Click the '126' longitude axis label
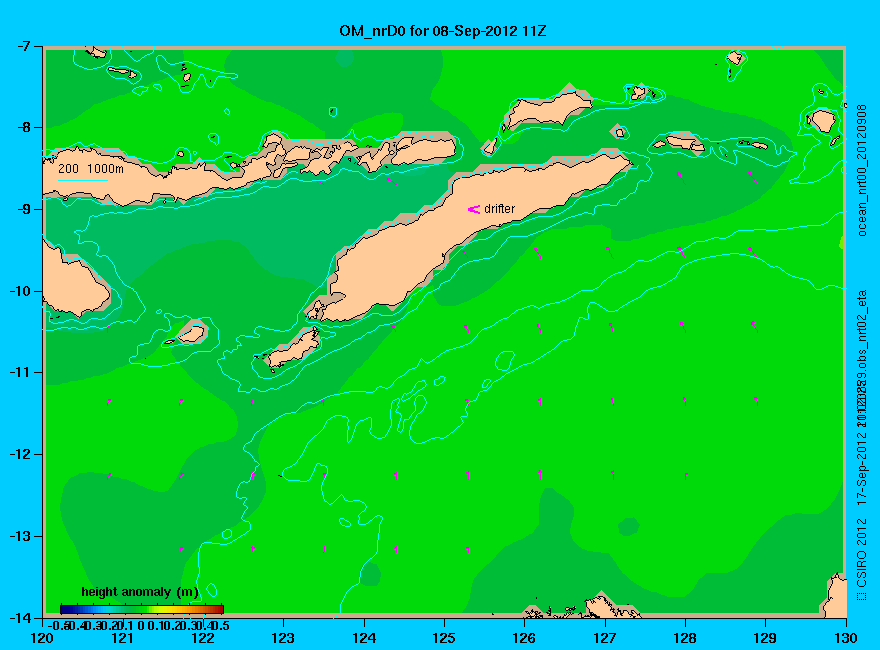 pyautogui.click(x=524, y=638)
